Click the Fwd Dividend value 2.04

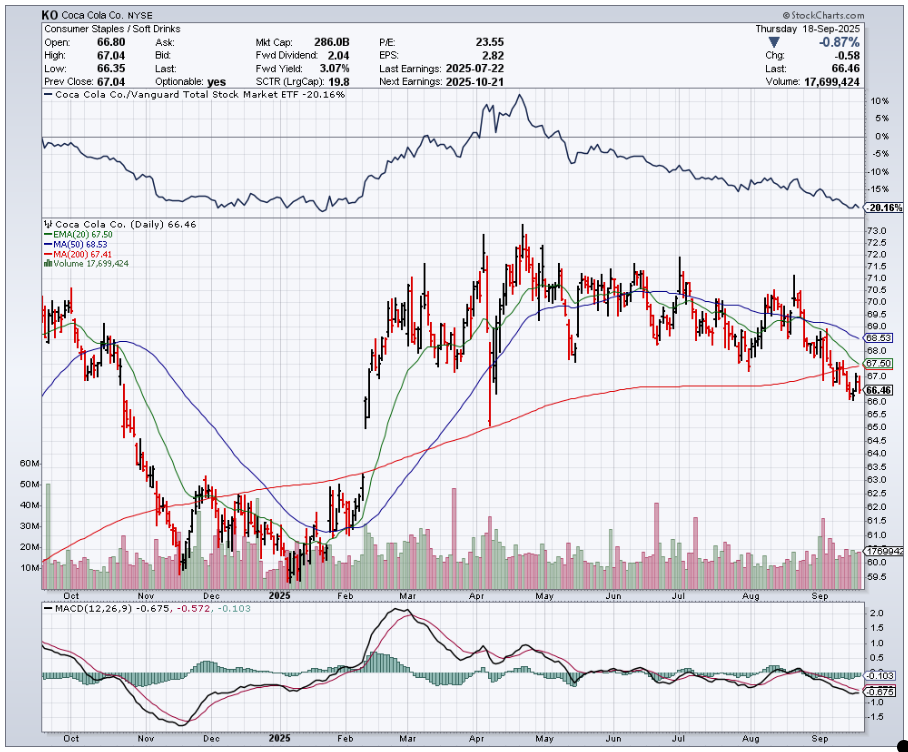tap(338, 56)
